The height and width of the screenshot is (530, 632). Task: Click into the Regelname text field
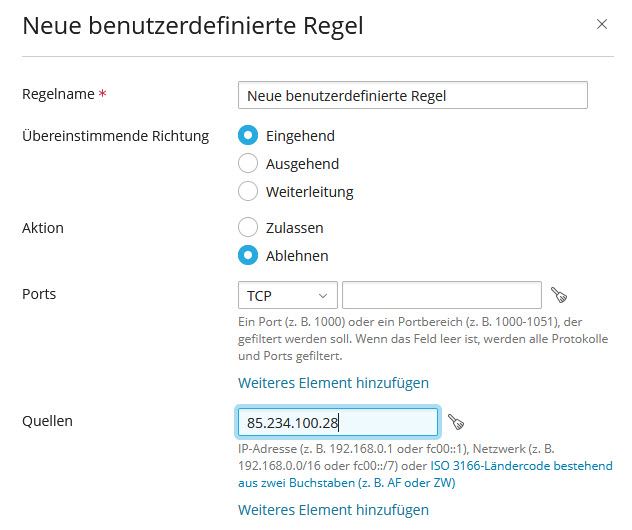(x=413, y=96)
